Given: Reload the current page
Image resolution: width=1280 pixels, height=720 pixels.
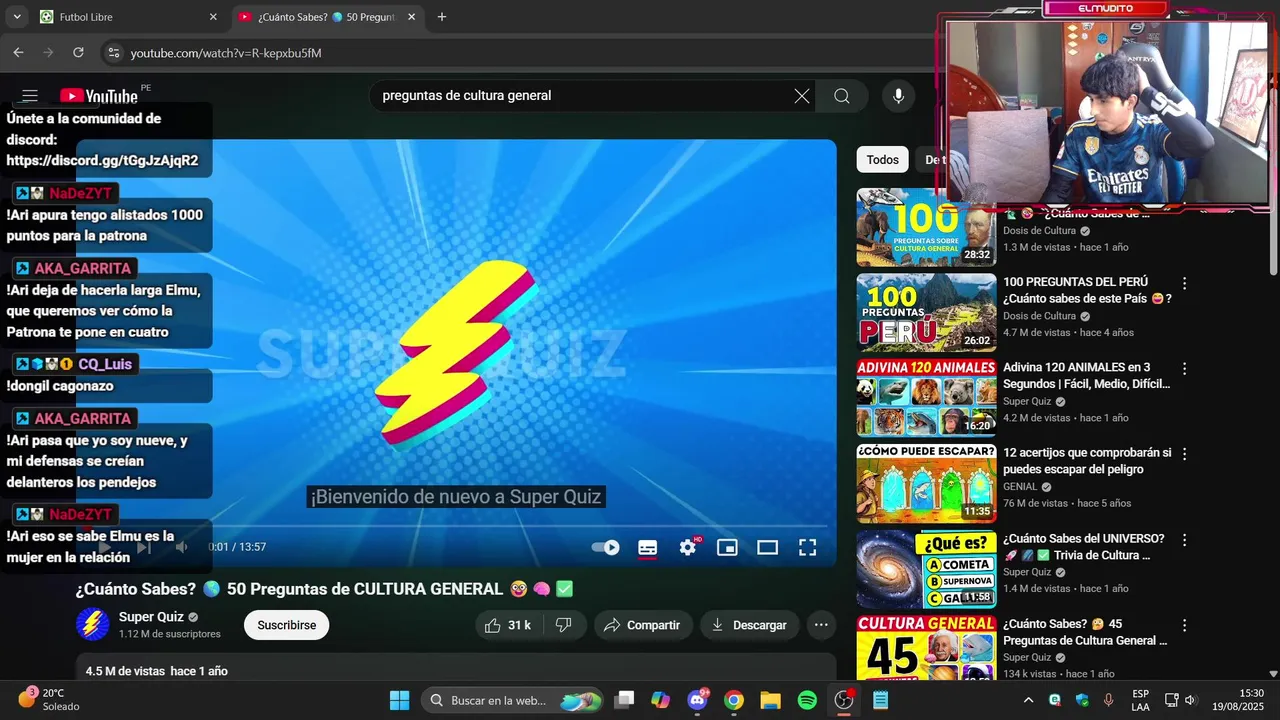Looking at the screenshot, I should coord(78,53).
